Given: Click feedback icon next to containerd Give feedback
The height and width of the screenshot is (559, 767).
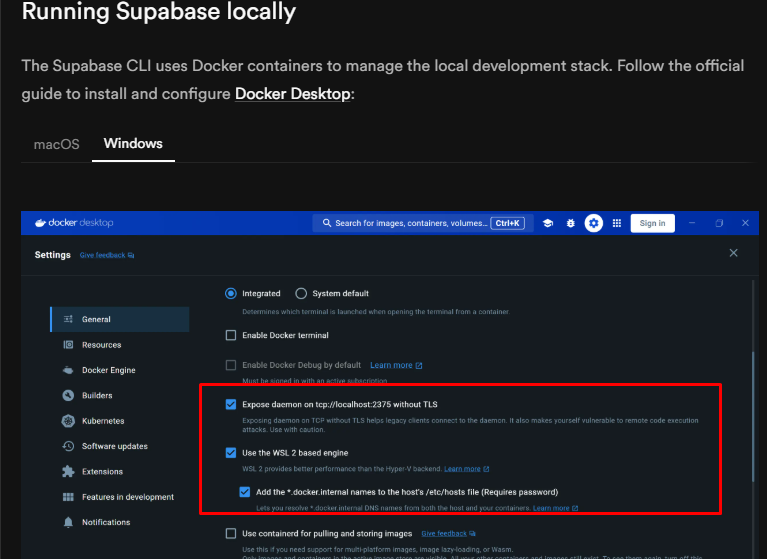Looking at the screenshot, I should tap(472, 534).
